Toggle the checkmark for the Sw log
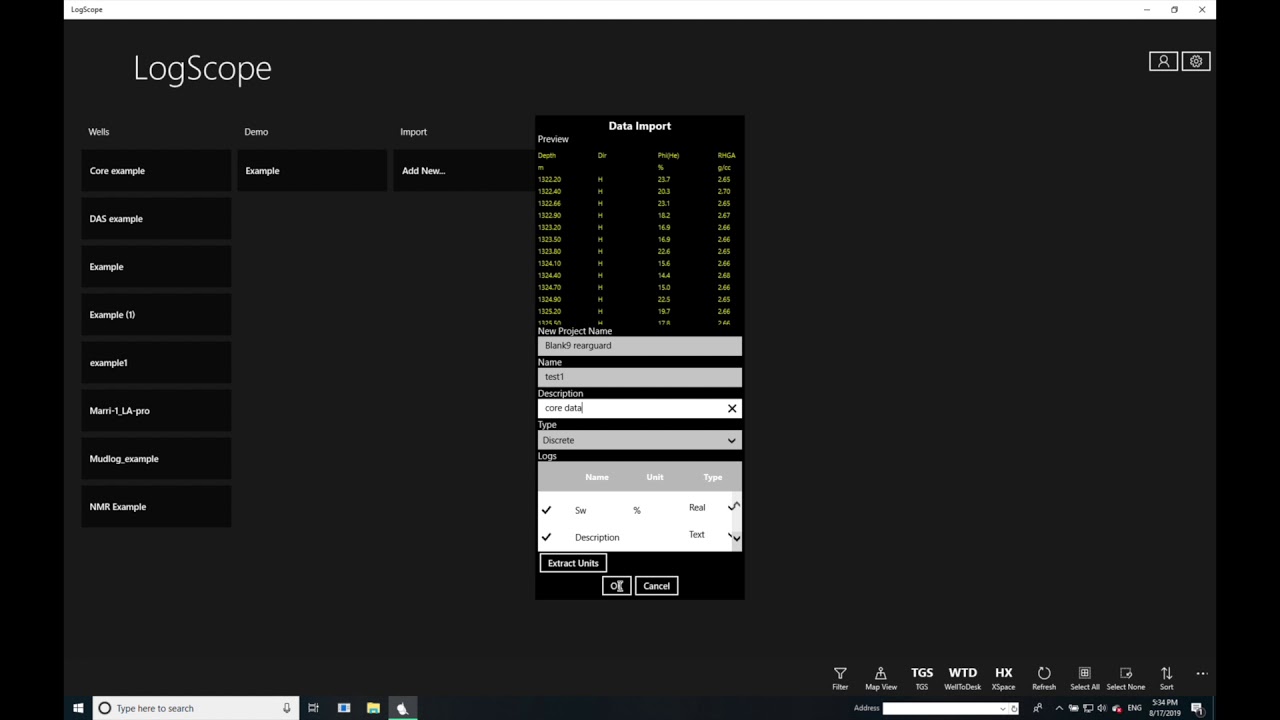Viewport: 1280px width, 720px height. pos(546,510)
